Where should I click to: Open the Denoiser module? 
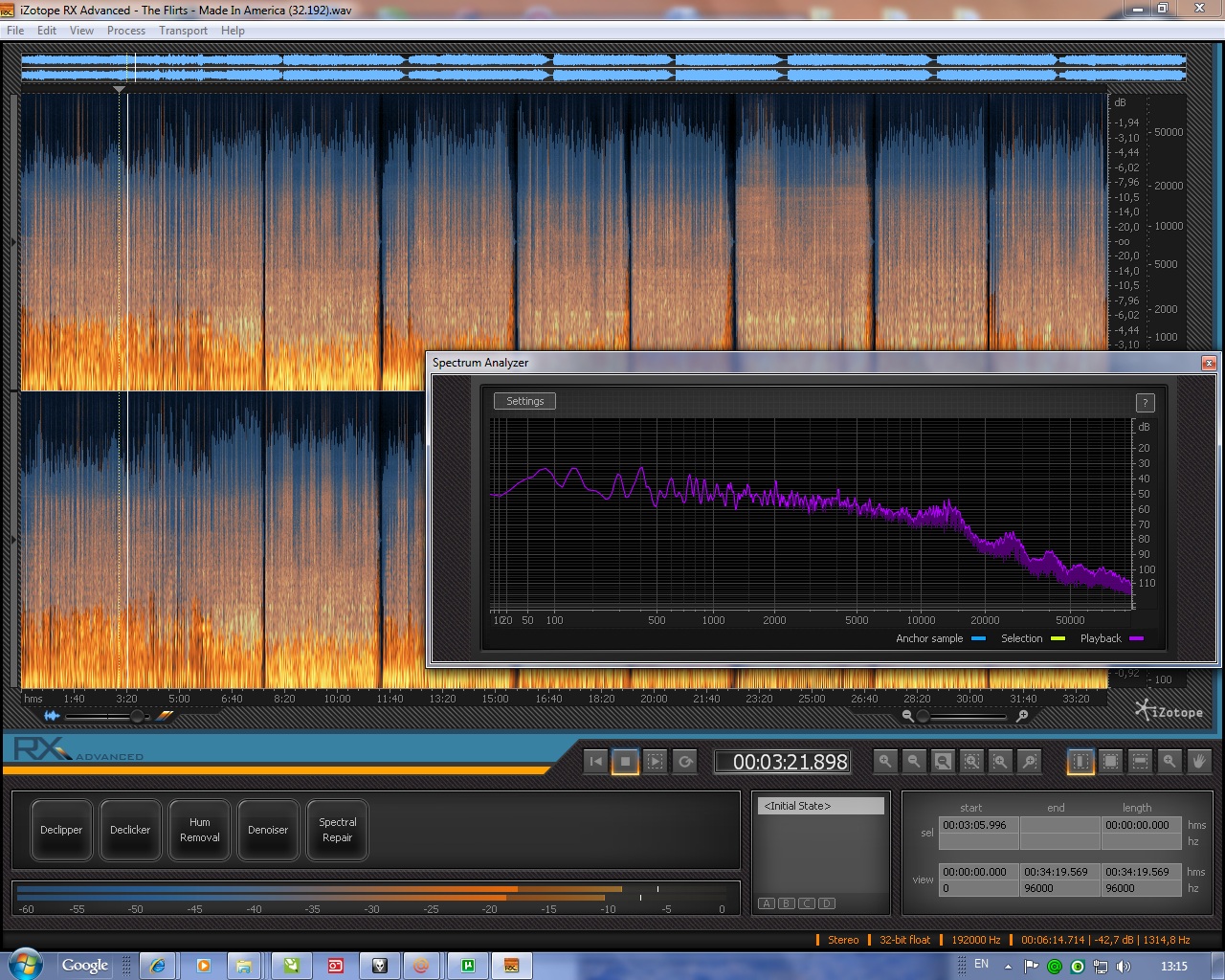pos(268,830)
